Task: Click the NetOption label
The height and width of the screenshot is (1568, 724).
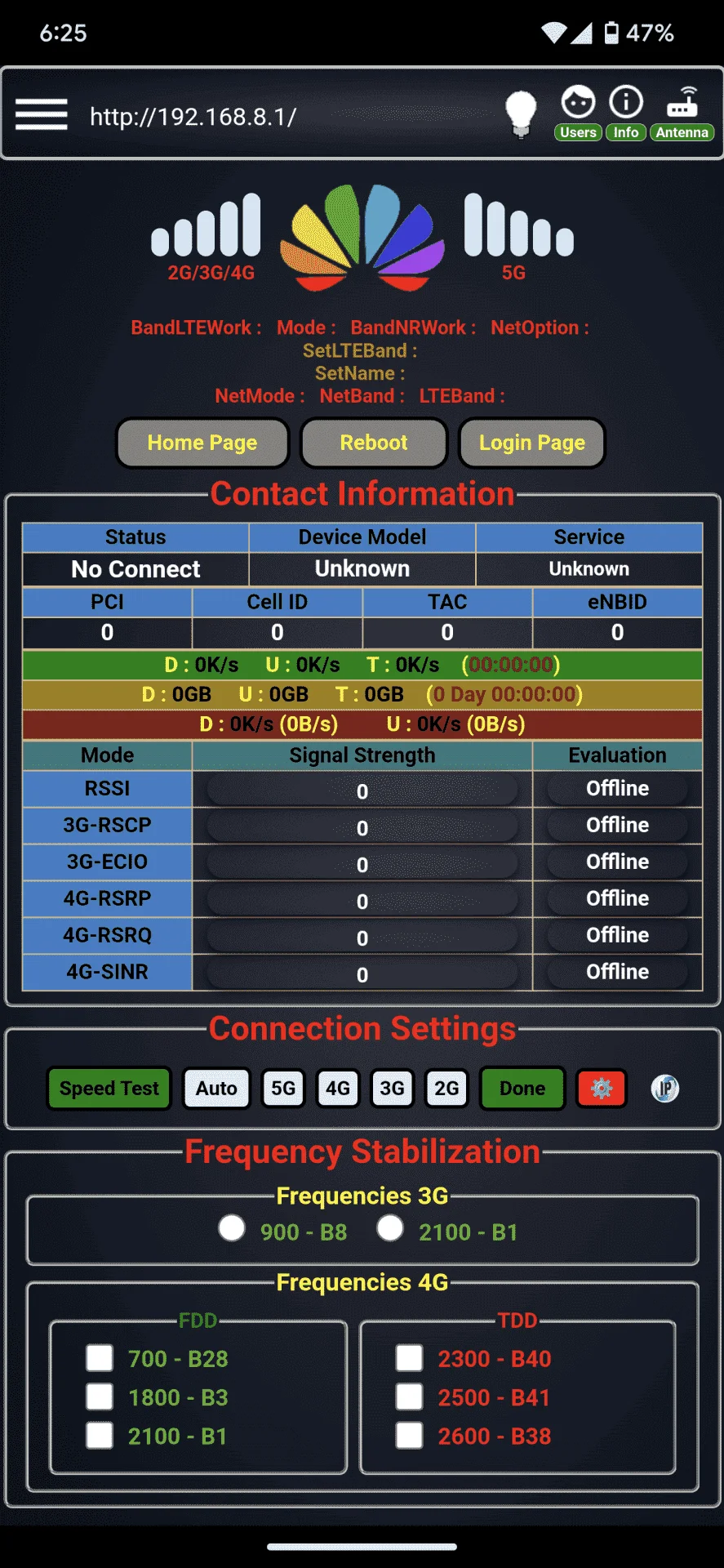Action: click(540, 327)
